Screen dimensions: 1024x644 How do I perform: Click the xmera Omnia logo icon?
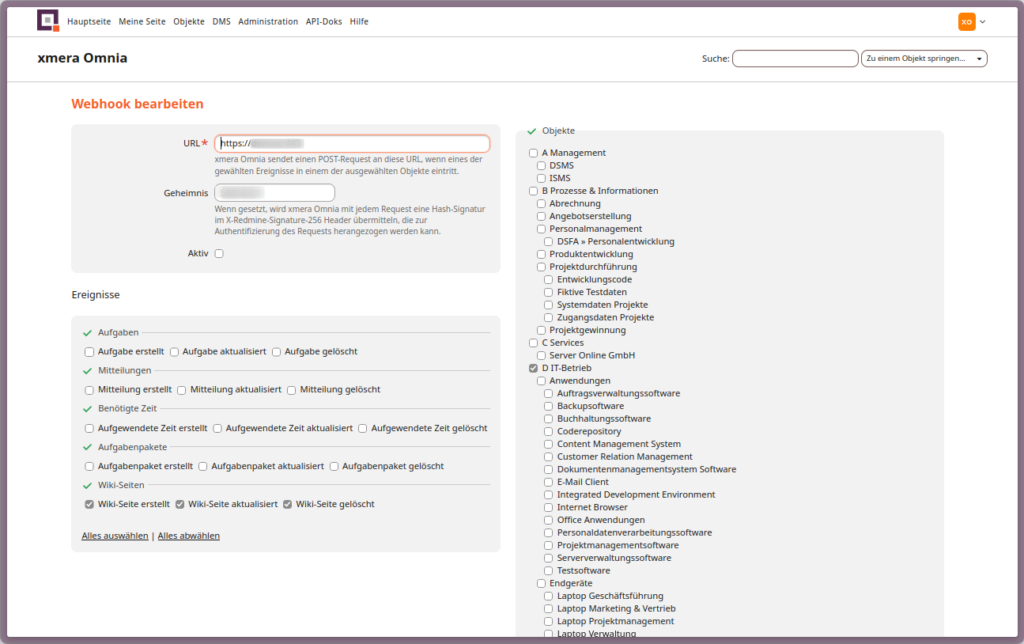point(48,20)
